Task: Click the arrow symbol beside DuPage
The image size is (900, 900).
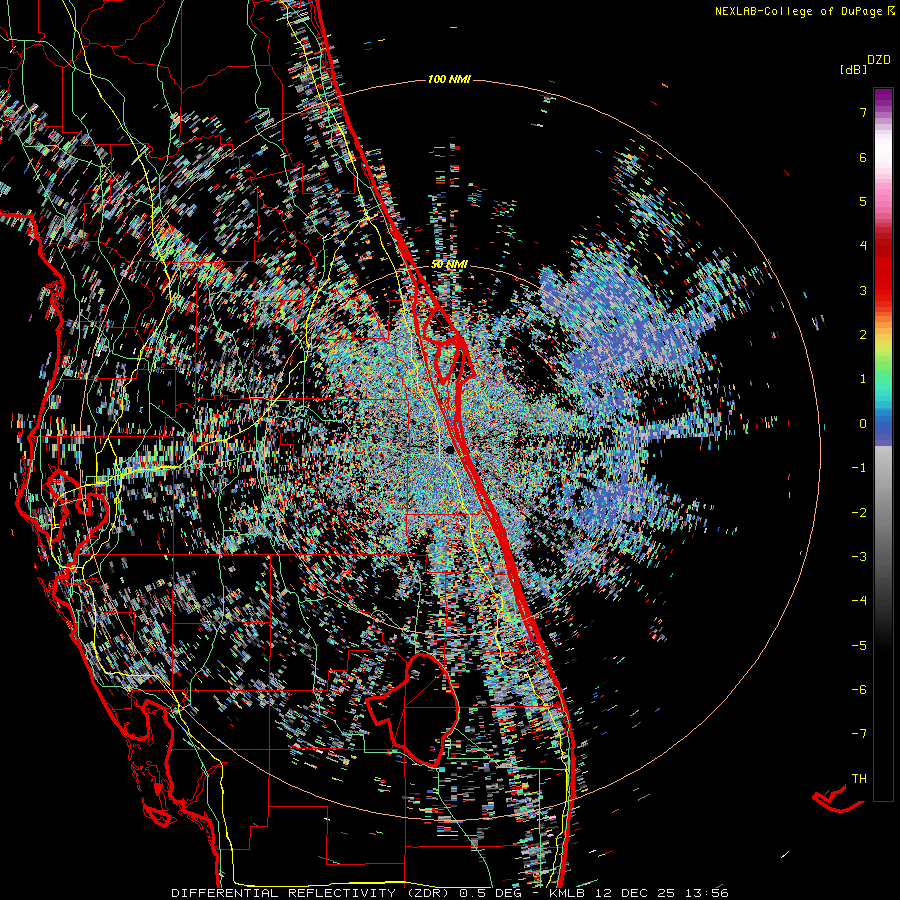Action: 891,11
